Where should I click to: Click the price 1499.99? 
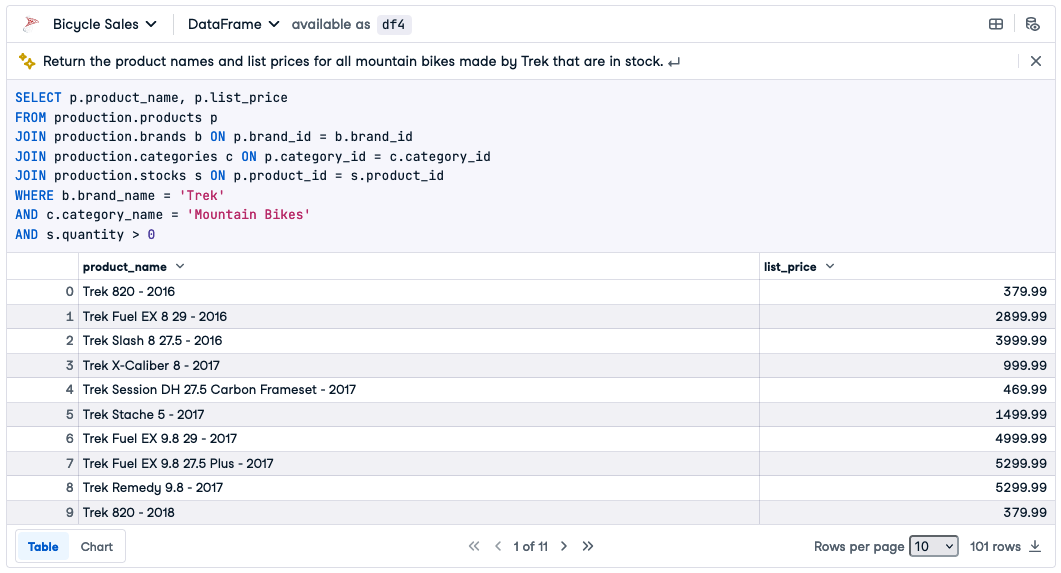point(1020,414)
